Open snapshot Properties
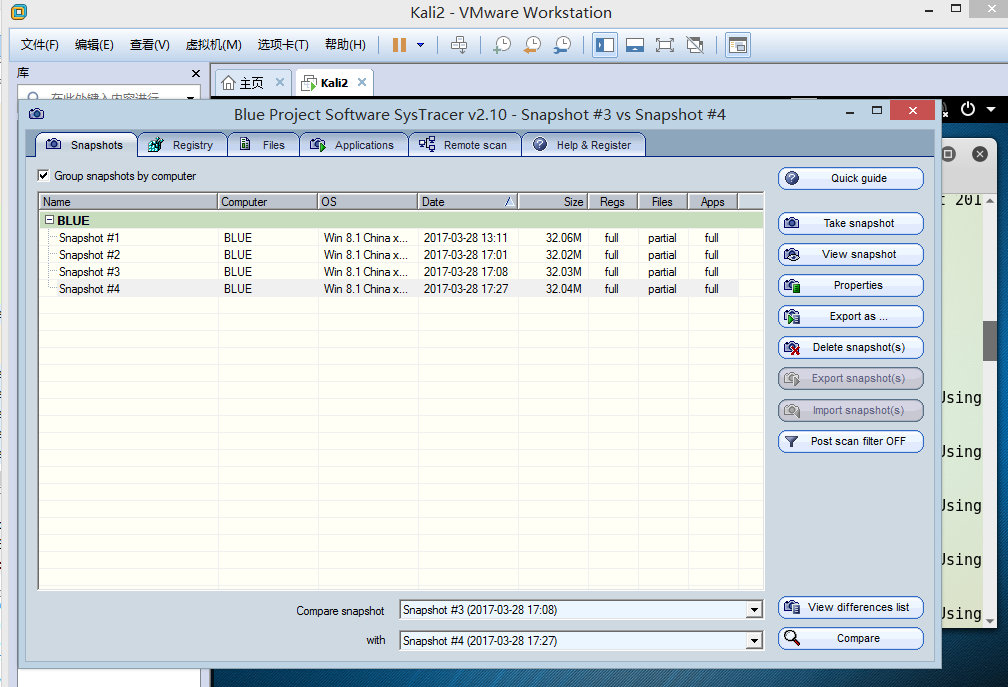Screen dimensions: 1008x687 (x=850, y=285)
